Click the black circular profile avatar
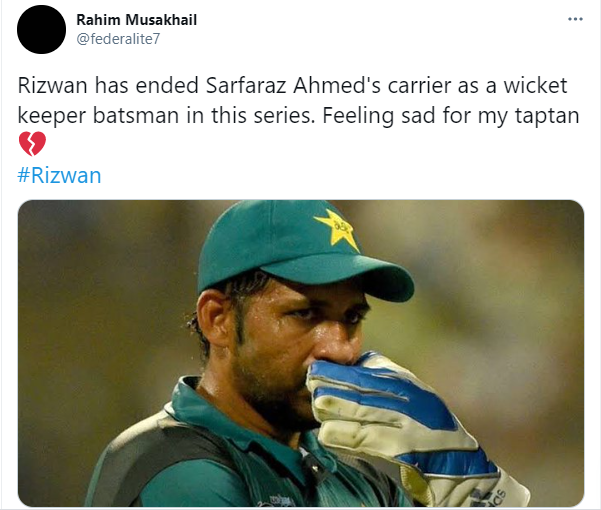 pos(41,30)
